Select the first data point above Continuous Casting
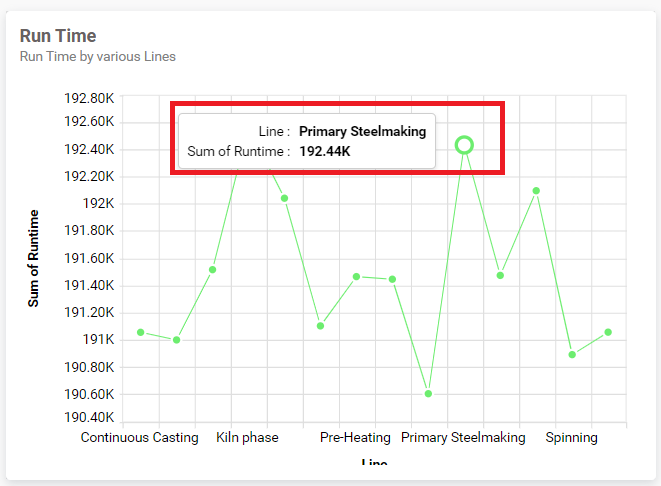The width and height of the screenshot is (661, 486). (141, 333)
